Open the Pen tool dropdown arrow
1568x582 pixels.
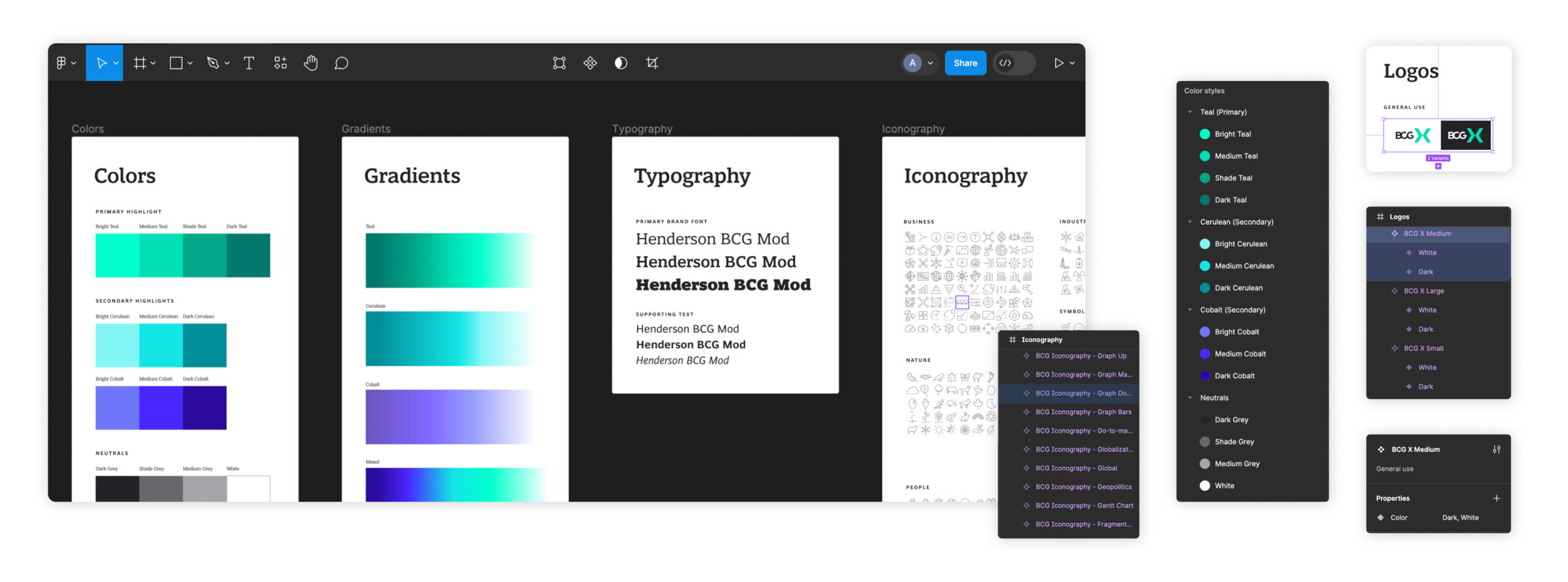227,63
